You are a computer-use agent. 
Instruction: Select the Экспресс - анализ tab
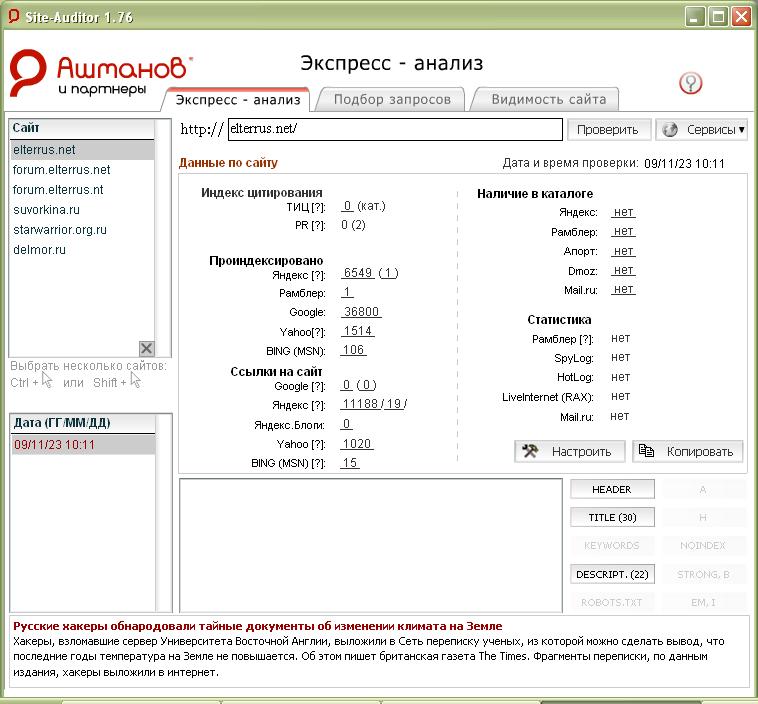[238, 99]
